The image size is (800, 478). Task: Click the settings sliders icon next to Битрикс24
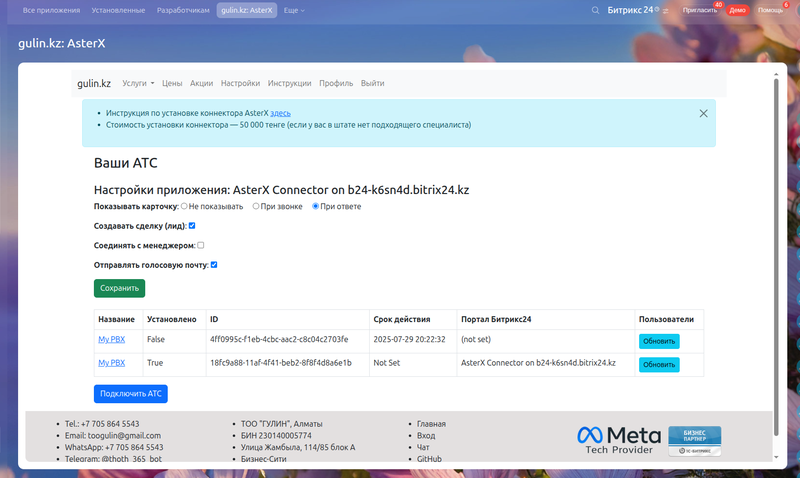click(665, 11)
